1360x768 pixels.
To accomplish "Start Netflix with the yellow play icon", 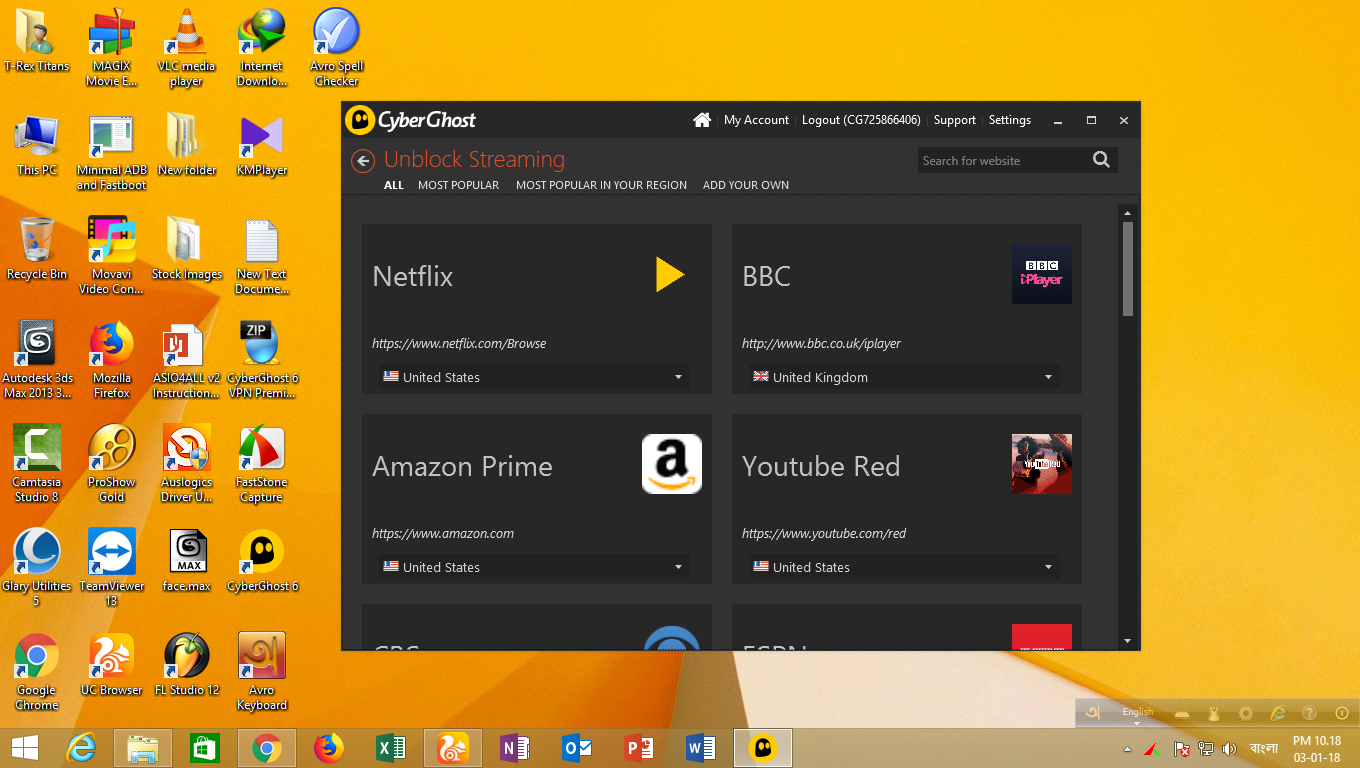I will (x=671, y=275).
